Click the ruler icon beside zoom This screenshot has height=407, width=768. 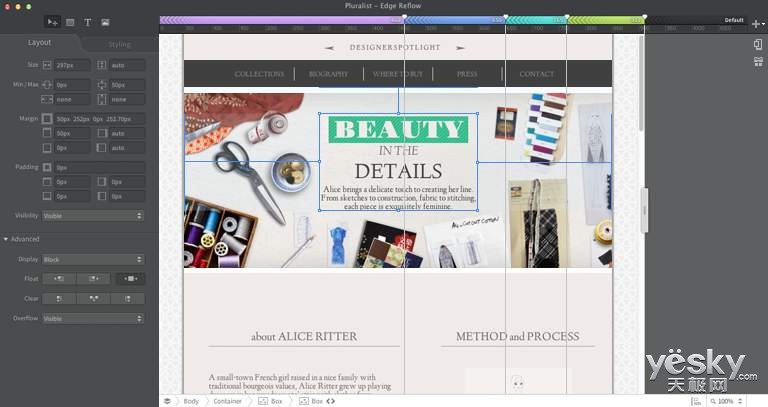coord(696,401)
